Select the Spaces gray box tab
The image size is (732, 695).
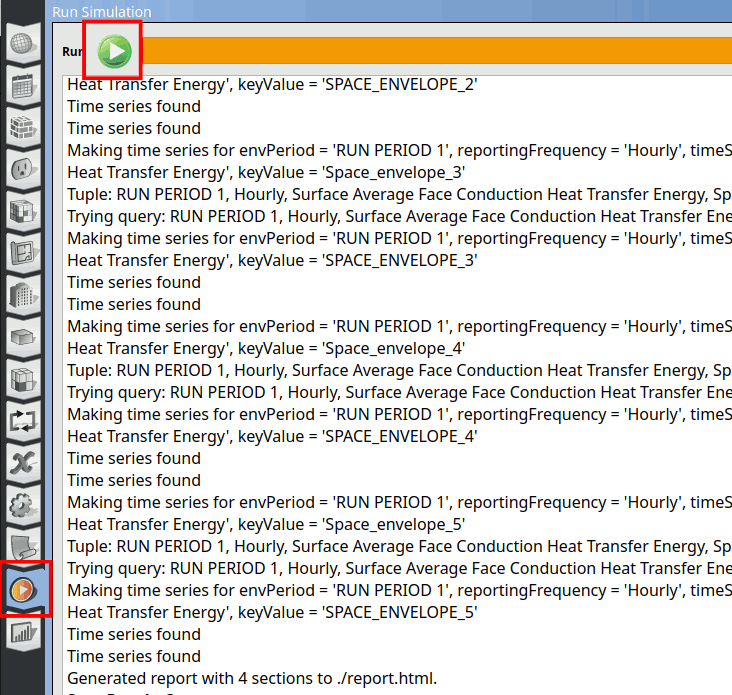pos(22,338)
